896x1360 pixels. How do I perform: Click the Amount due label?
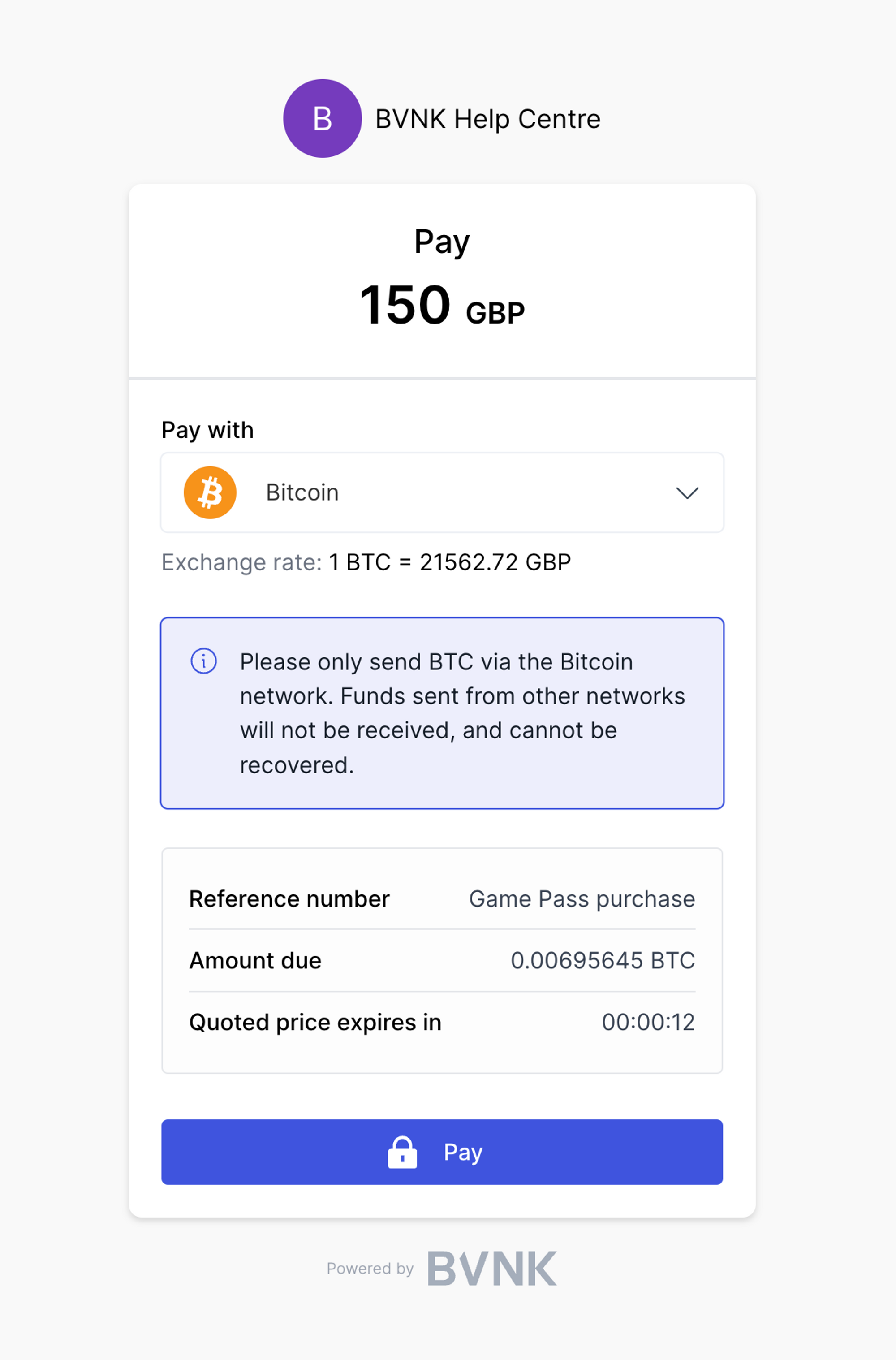point(255,961)
